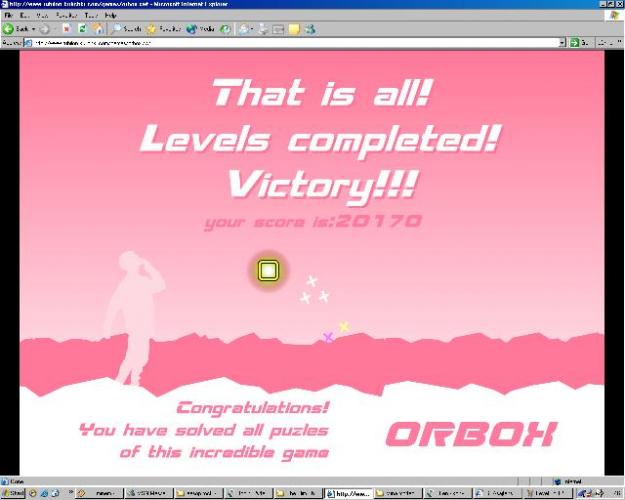Click the first quick launch icon
Screen dimensions: 625x500
coord(33,493)
